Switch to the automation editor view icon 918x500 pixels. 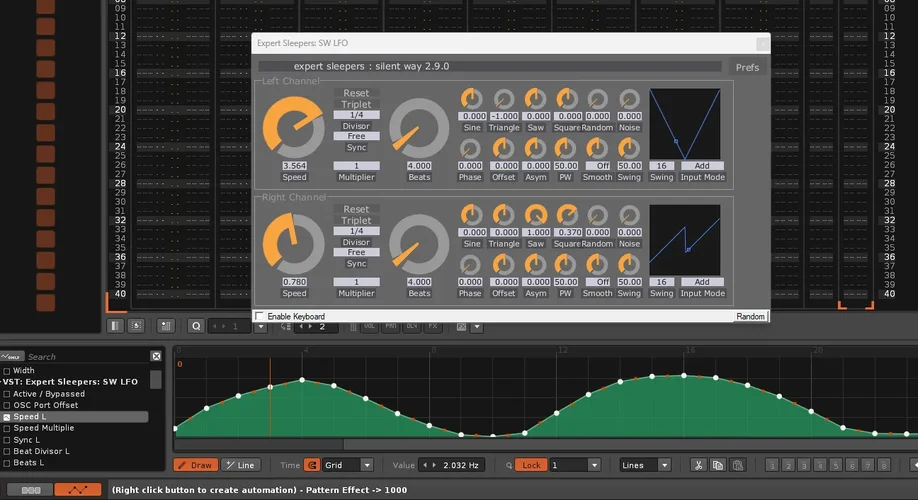(77, 490)
